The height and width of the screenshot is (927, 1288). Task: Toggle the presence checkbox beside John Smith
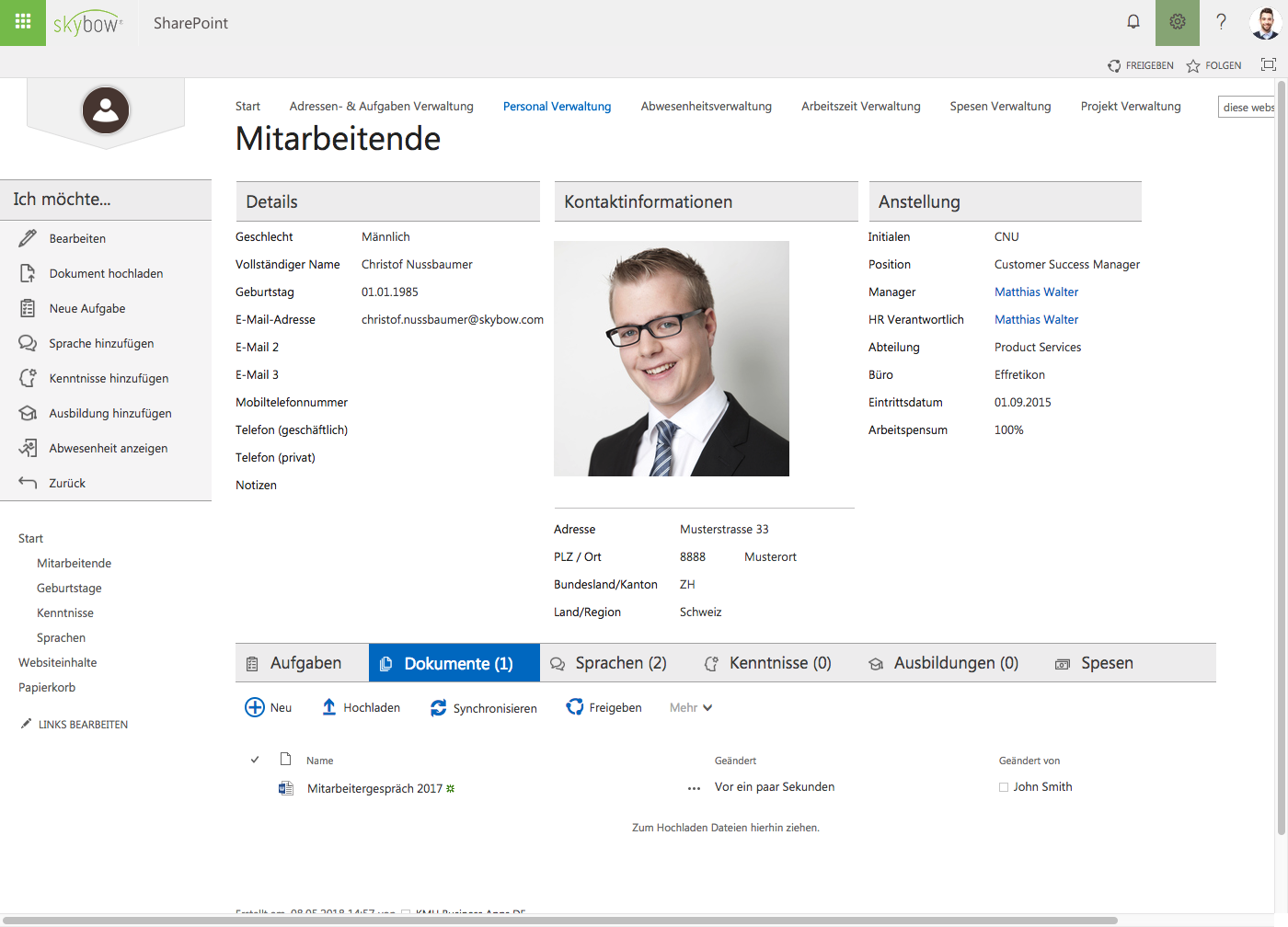tap(1004, 787)
